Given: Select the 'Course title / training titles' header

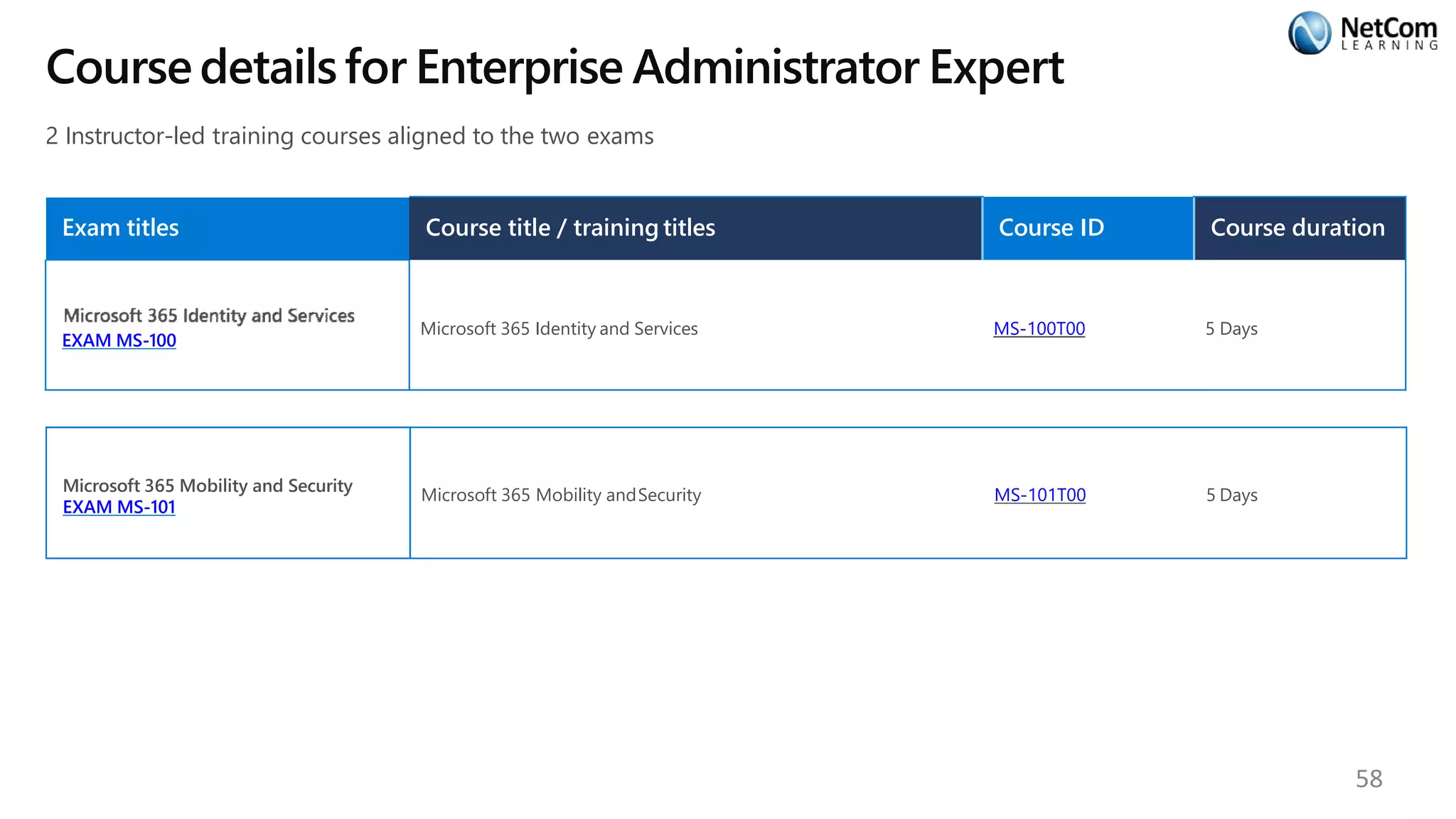Looking at the screenshot, I should pos(696,228).
